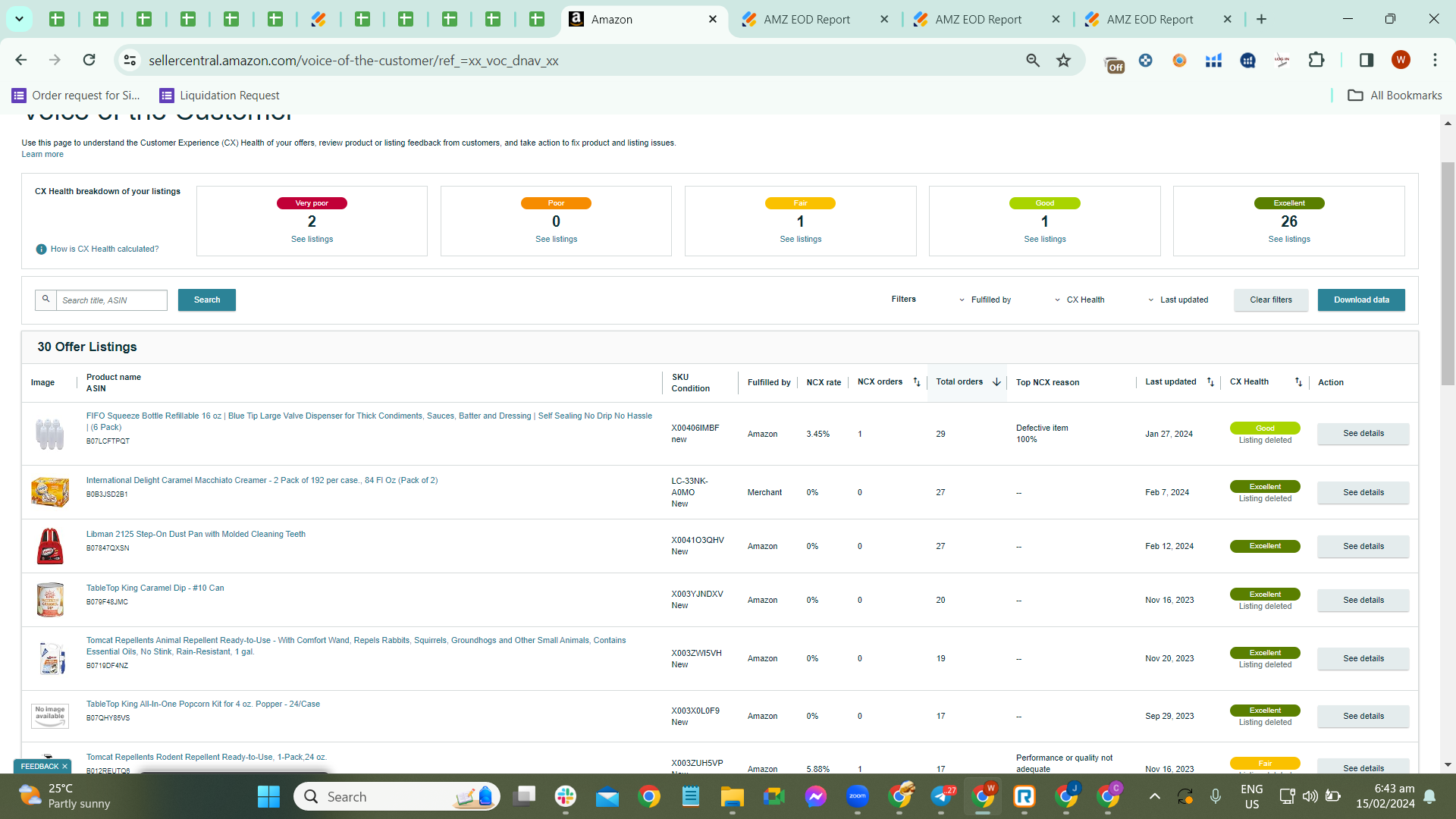Open the weather widget on taskbar

(65, 796)
